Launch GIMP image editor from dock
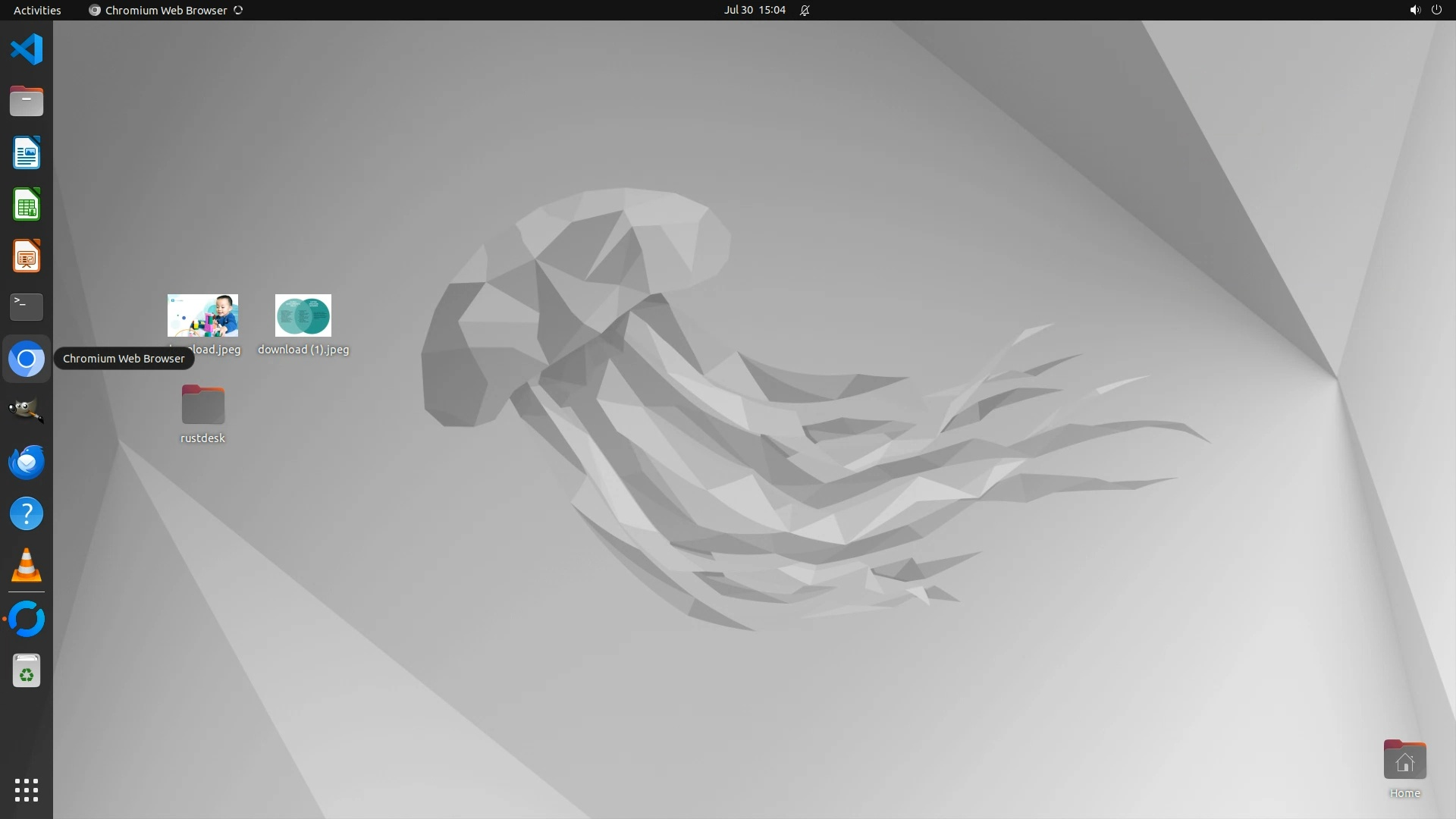This screenshot has height=819, width=1456. point(27,410)
